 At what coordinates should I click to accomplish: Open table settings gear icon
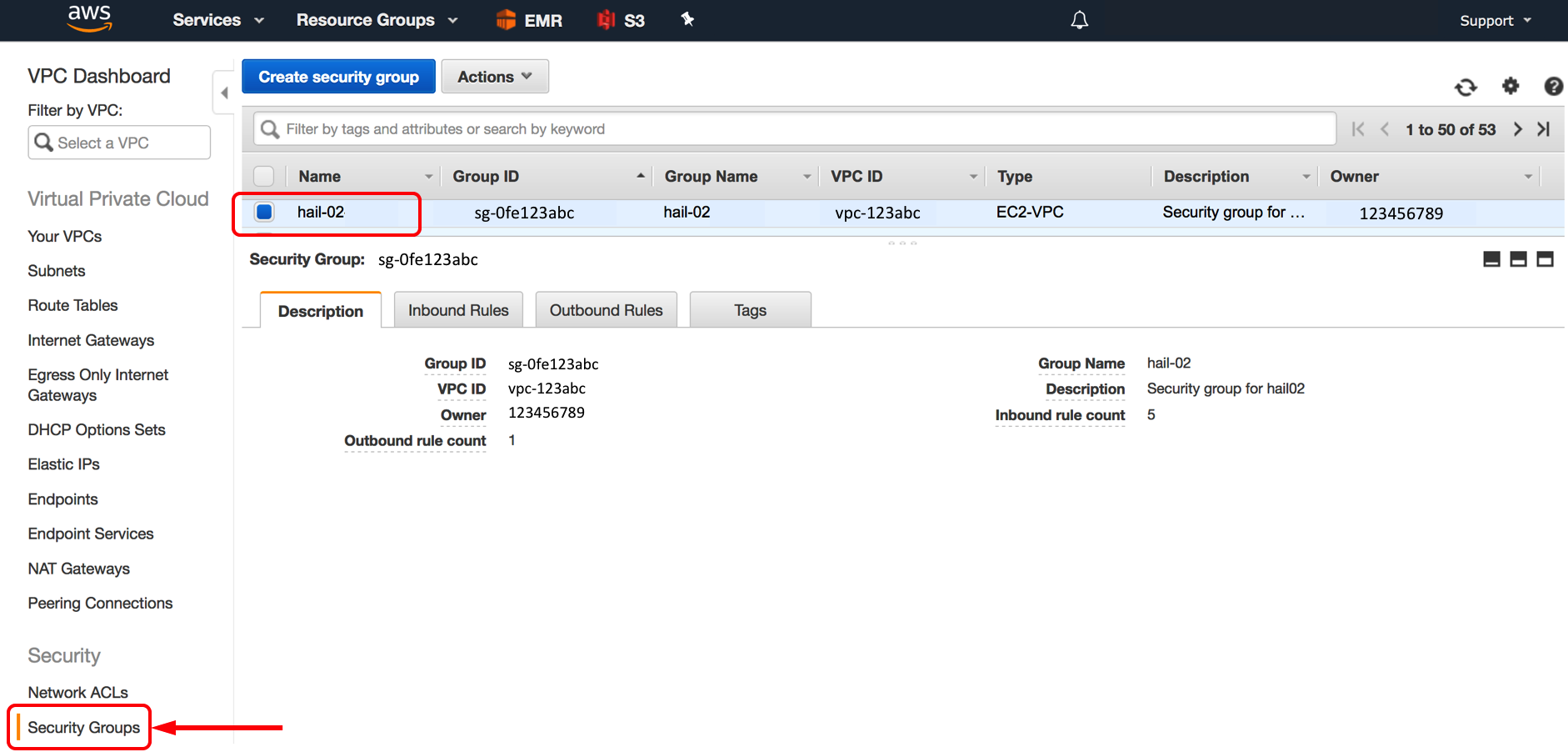(1511, 86)
